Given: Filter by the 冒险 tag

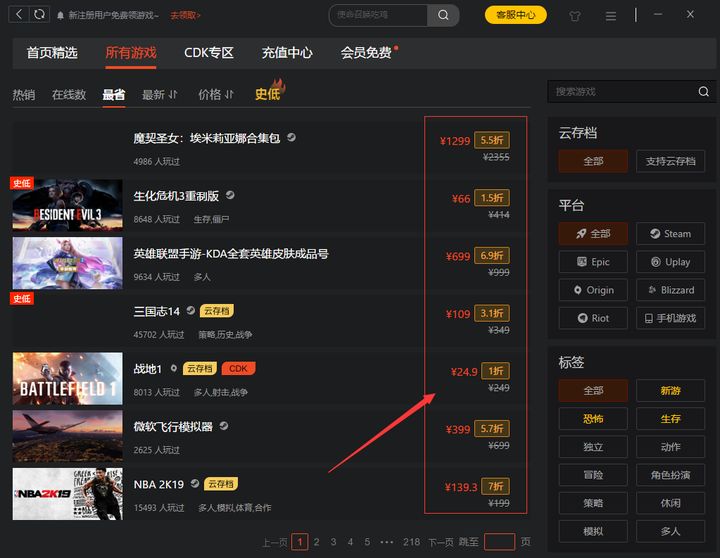Looking at the screenshot, I should 593,475.
